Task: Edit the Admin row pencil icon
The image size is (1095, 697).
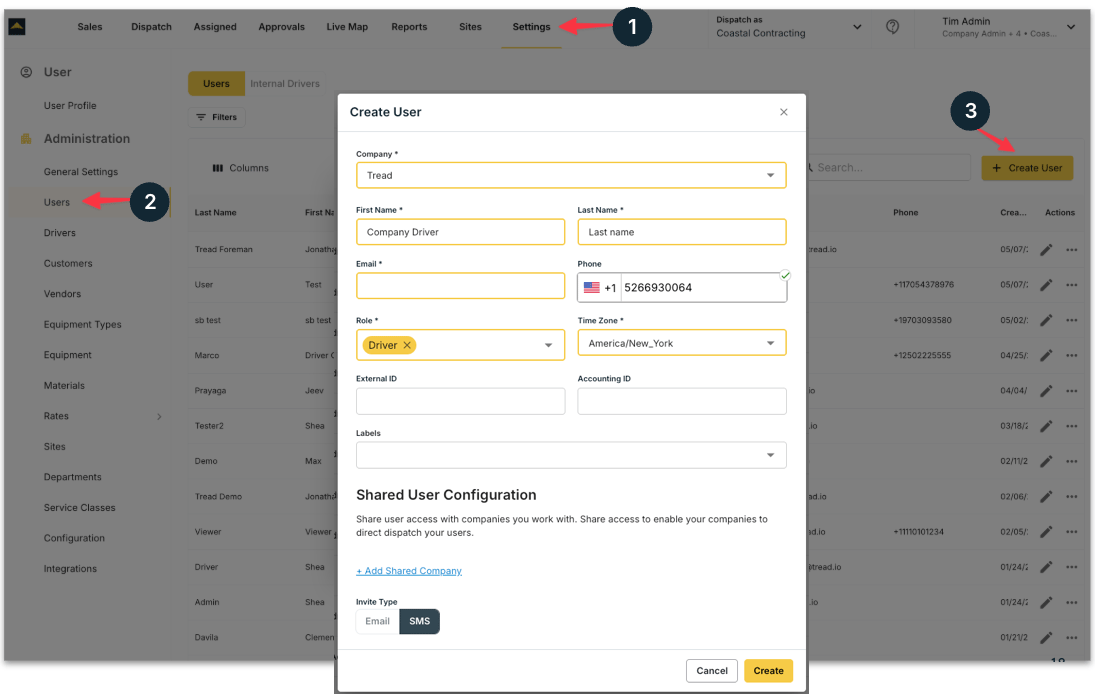Action: (x=1045, y=603)
